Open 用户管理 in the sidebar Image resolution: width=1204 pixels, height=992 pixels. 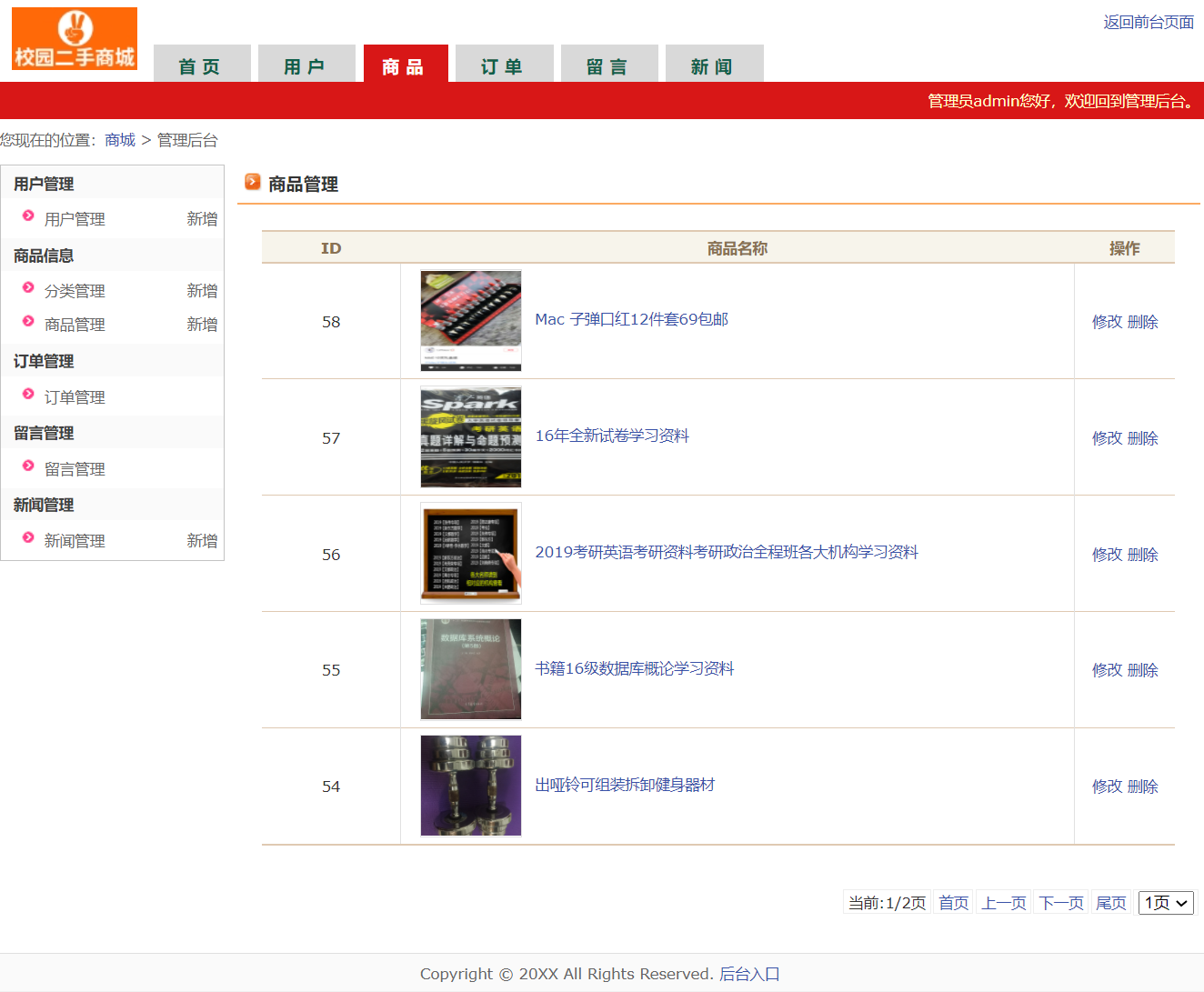[75, 219]
